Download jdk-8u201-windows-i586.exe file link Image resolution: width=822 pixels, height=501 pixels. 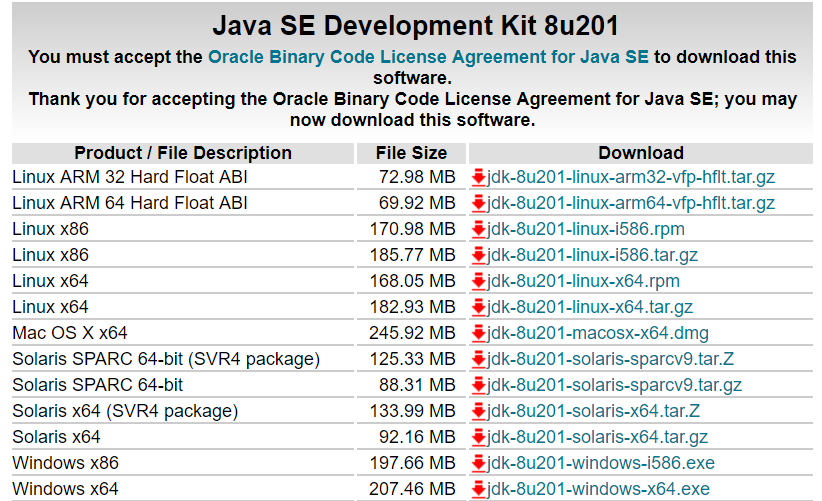[x=601, y=463]
